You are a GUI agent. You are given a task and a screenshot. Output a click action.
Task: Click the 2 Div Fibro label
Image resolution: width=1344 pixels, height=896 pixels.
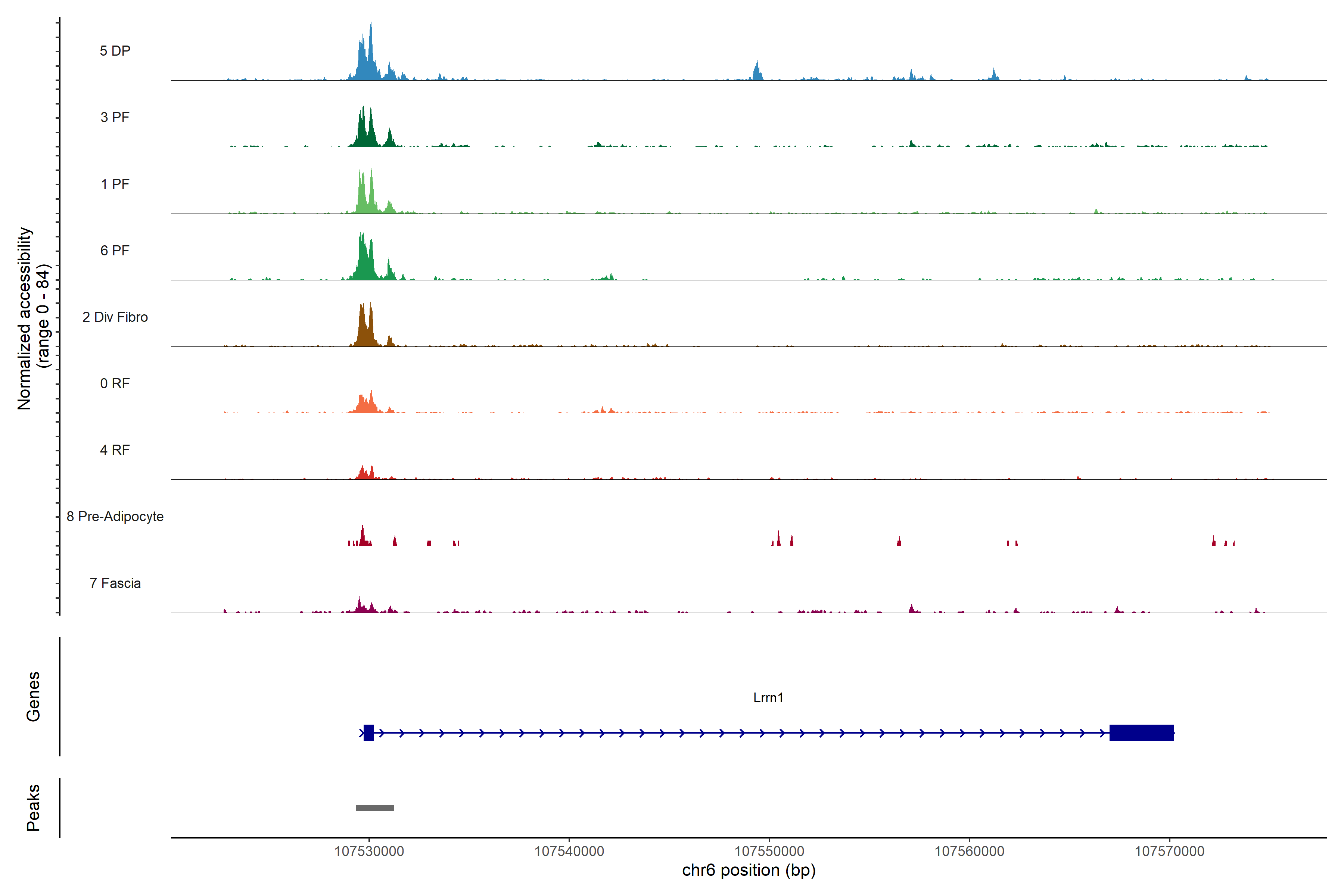pos(115,317)
